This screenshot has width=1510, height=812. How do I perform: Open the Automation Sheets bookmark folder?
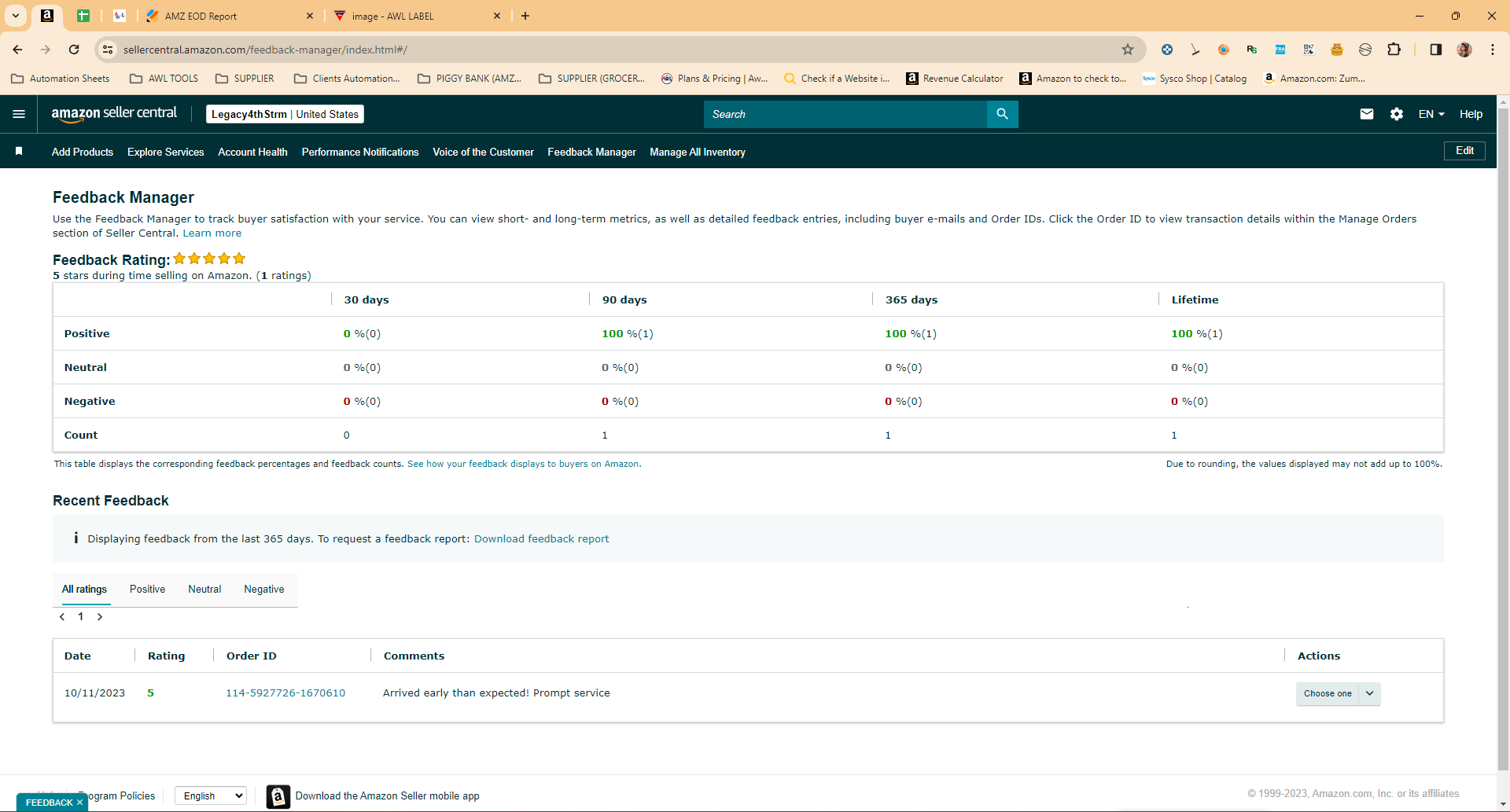(x=61, y=79)
